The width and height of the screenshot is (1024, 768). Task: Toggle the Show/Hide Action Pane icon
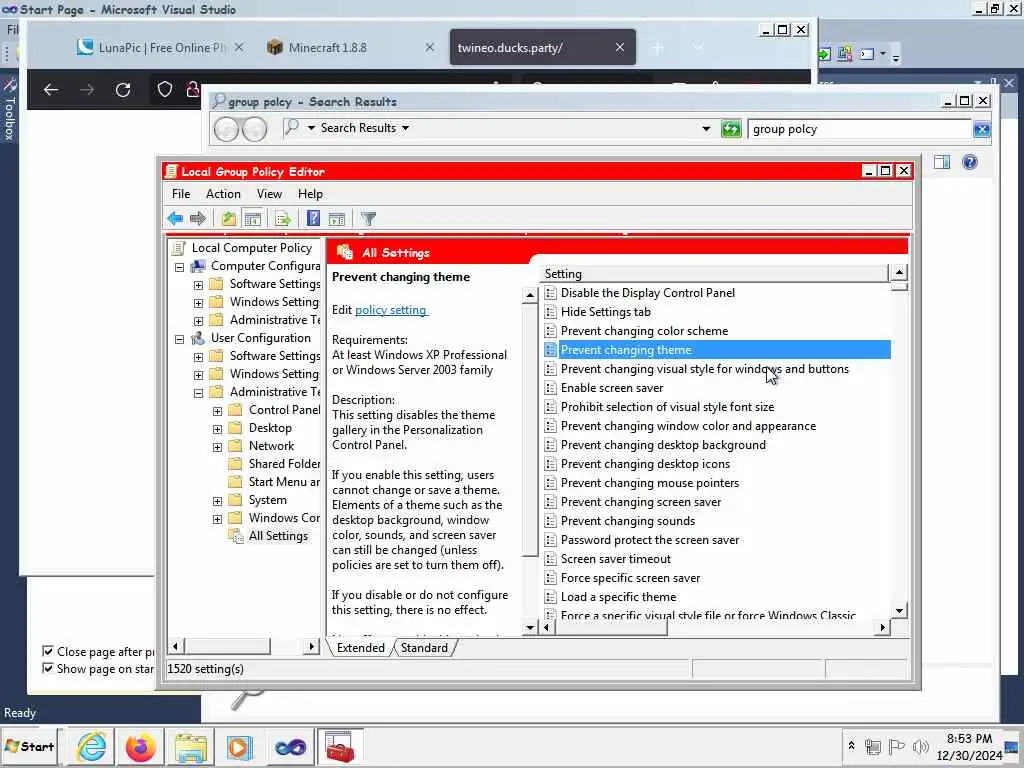(x=337, y=219)
